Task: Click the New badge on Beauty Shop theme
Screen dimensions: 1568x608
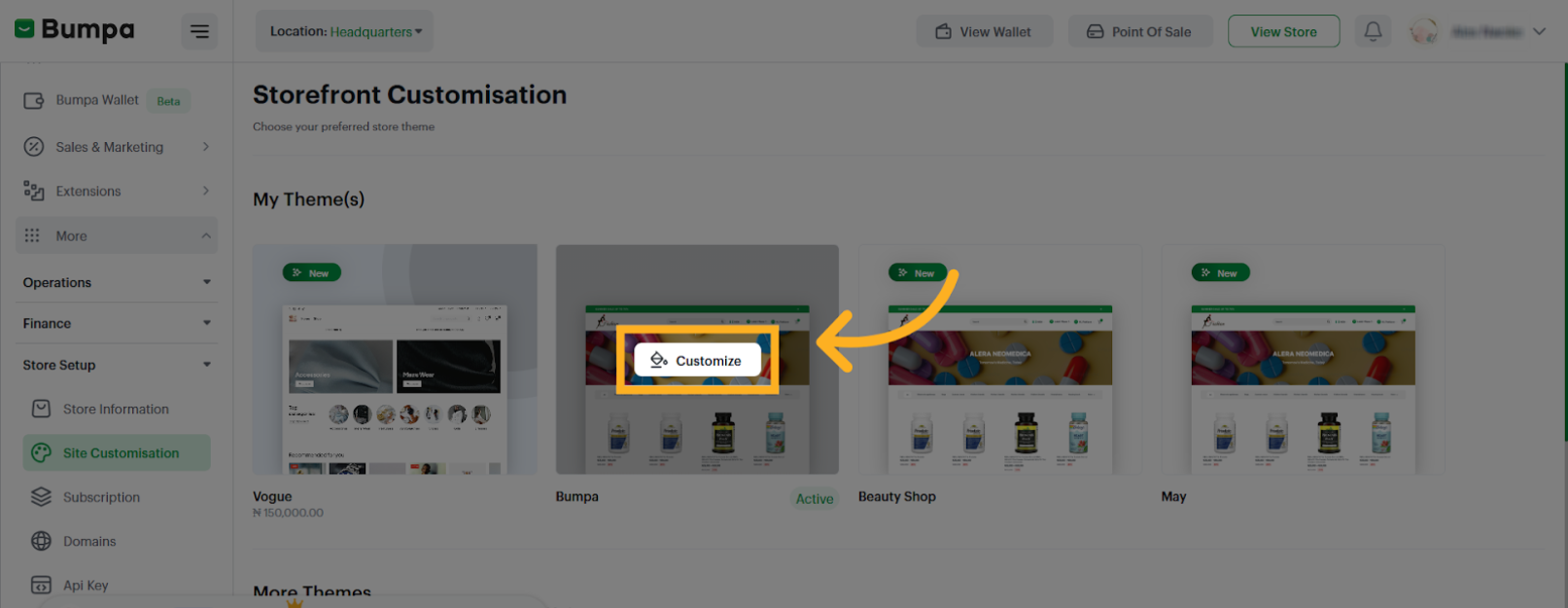Action: (x=917, y=272)
